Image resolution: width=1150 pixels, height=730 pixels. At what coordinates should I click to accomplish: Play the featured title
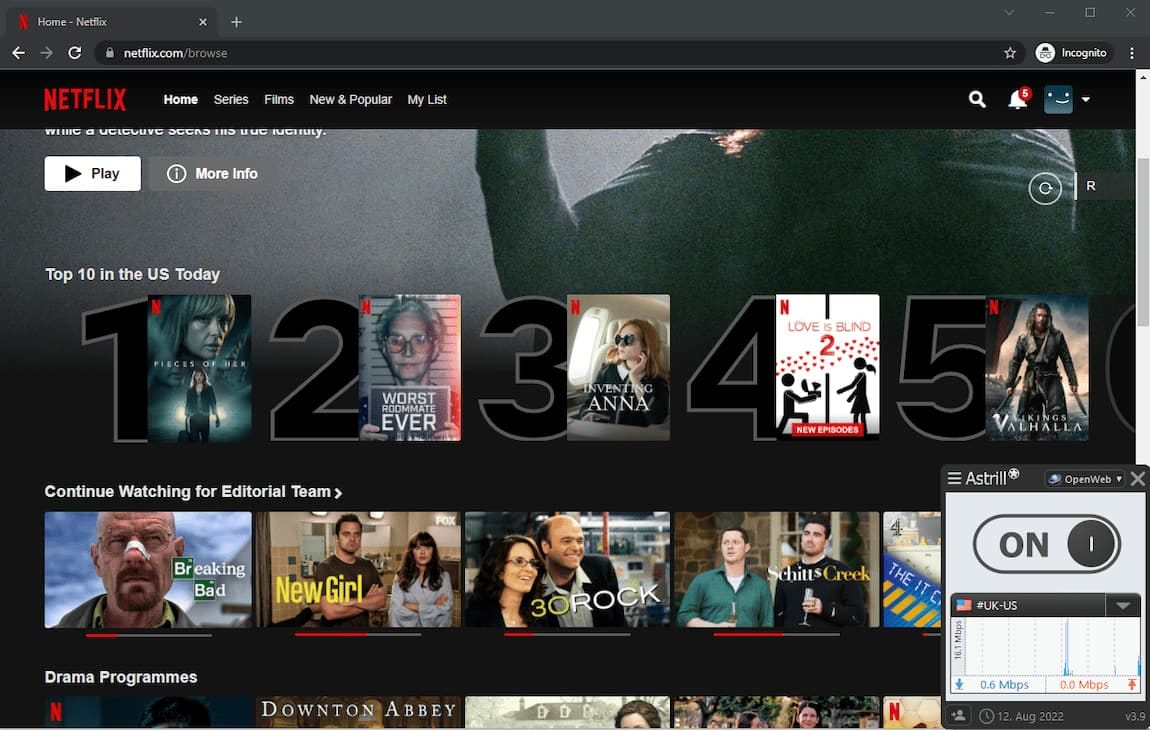(x=92, y=173)
